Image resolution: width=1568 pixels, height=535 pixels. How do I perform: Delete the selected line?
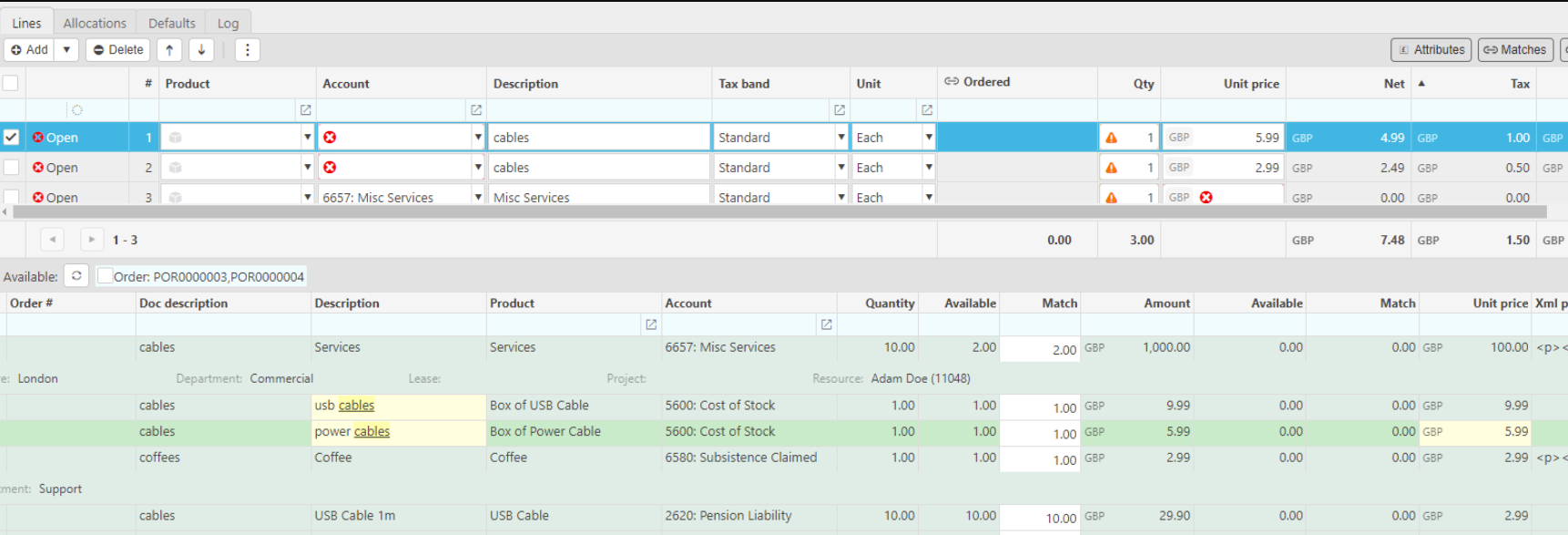(118, 50)
